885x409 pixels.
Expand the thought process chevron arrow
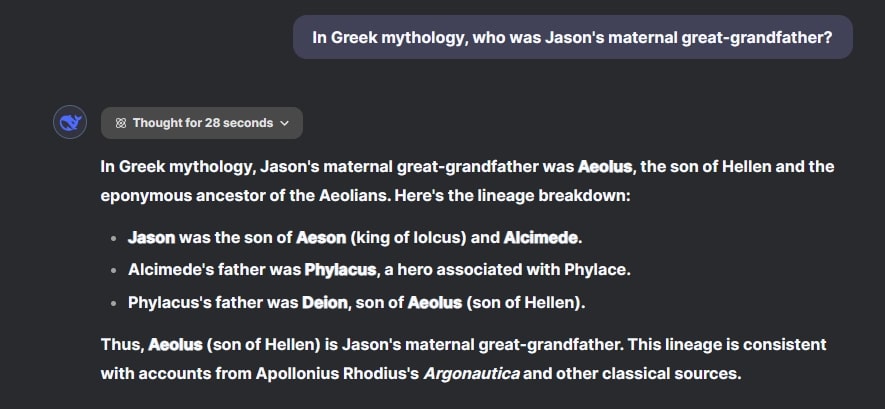(x=285, y=123)
